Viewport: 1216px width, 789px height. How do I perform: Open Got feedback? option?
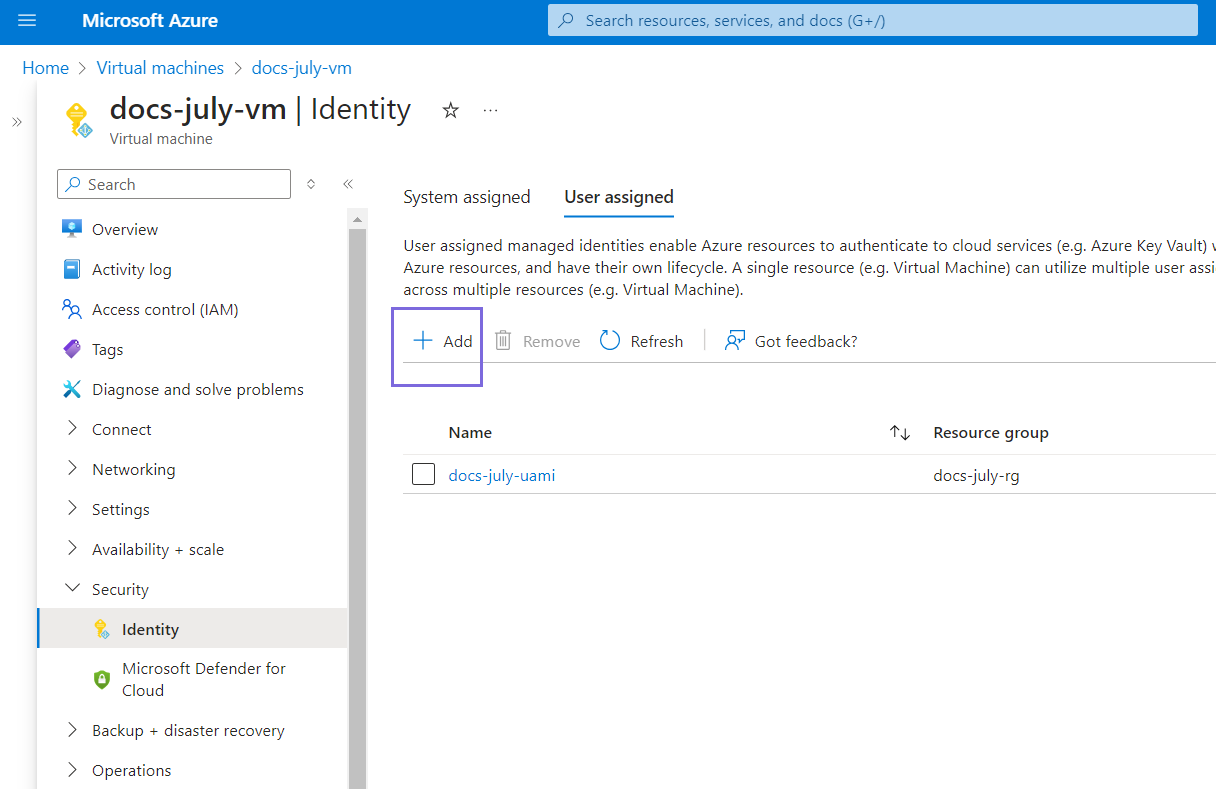(791, 341)
